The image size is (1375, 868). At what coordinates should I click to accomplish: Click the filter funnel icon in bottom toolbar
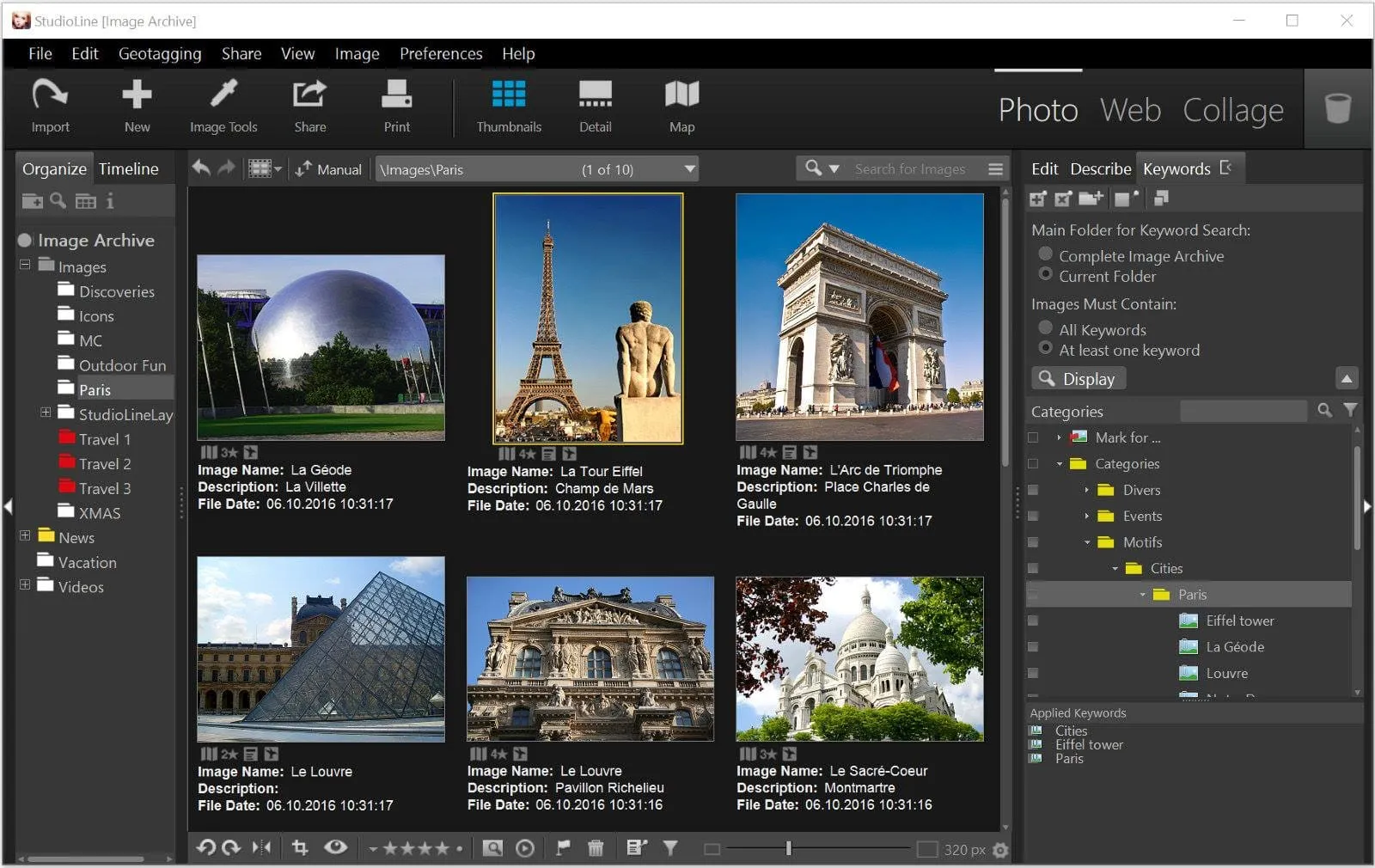click(670, 848)
